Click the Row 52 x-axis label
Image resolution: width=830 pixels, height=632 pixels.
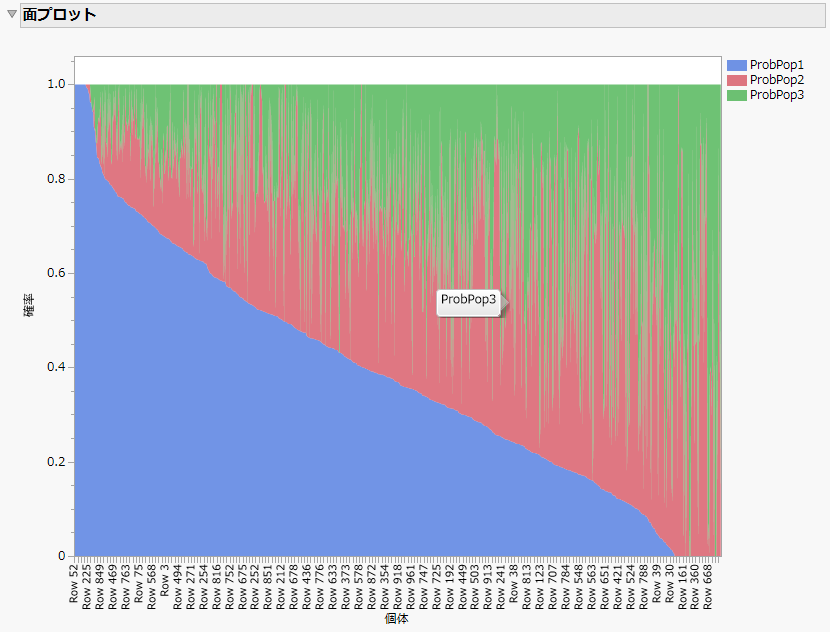[74, 584]
